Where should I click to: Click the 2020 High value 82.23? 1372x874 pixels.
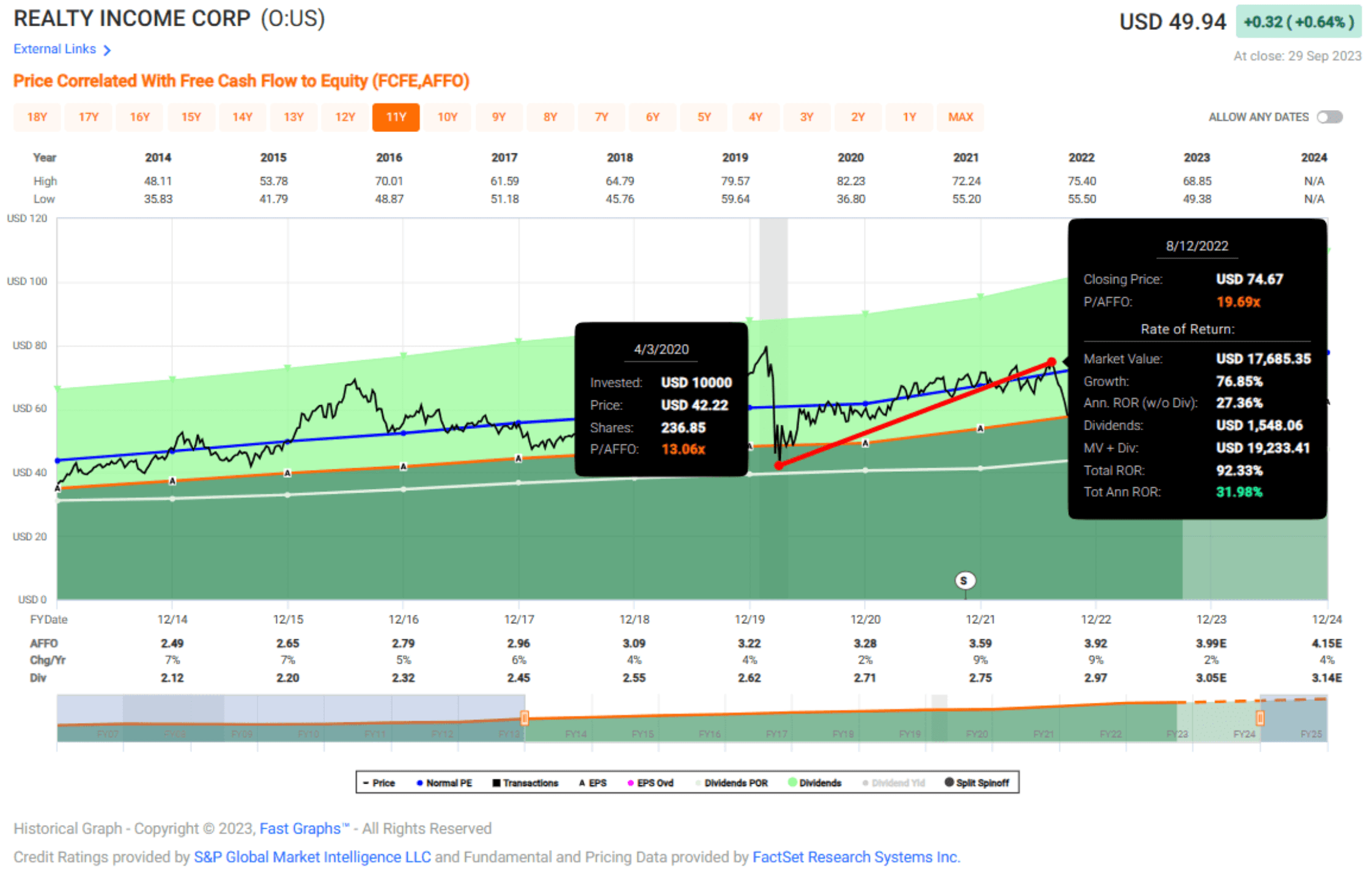(x=850, y=182)
